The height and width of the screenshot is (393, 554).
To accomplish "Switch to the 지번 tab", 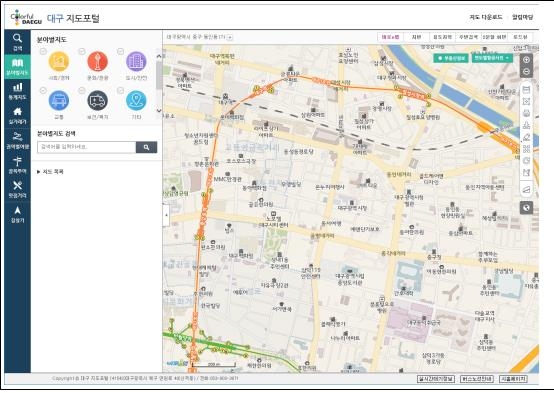I will 416,37.
